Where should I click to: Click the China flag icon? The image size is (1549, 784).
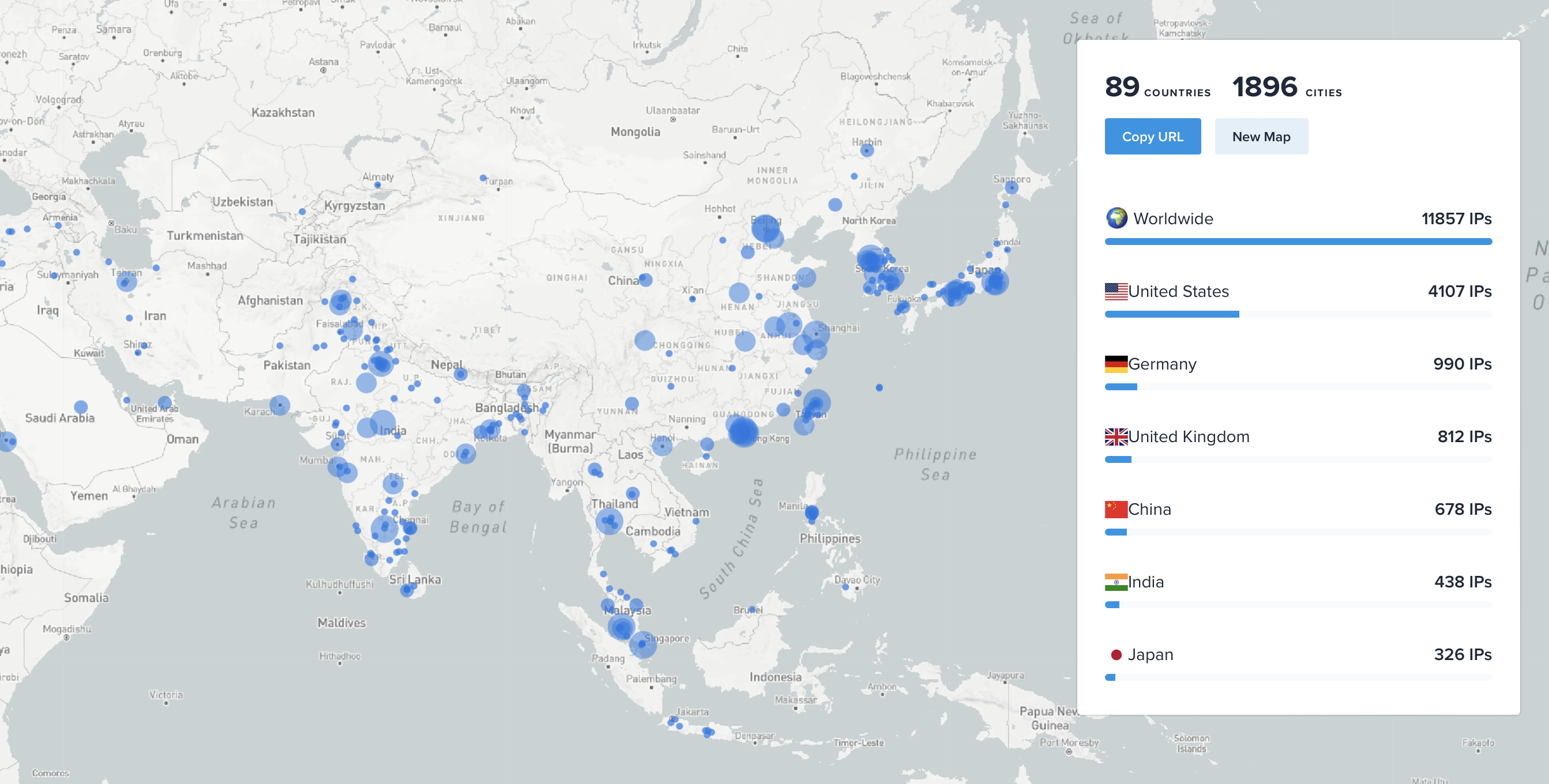click(1115, 509)
